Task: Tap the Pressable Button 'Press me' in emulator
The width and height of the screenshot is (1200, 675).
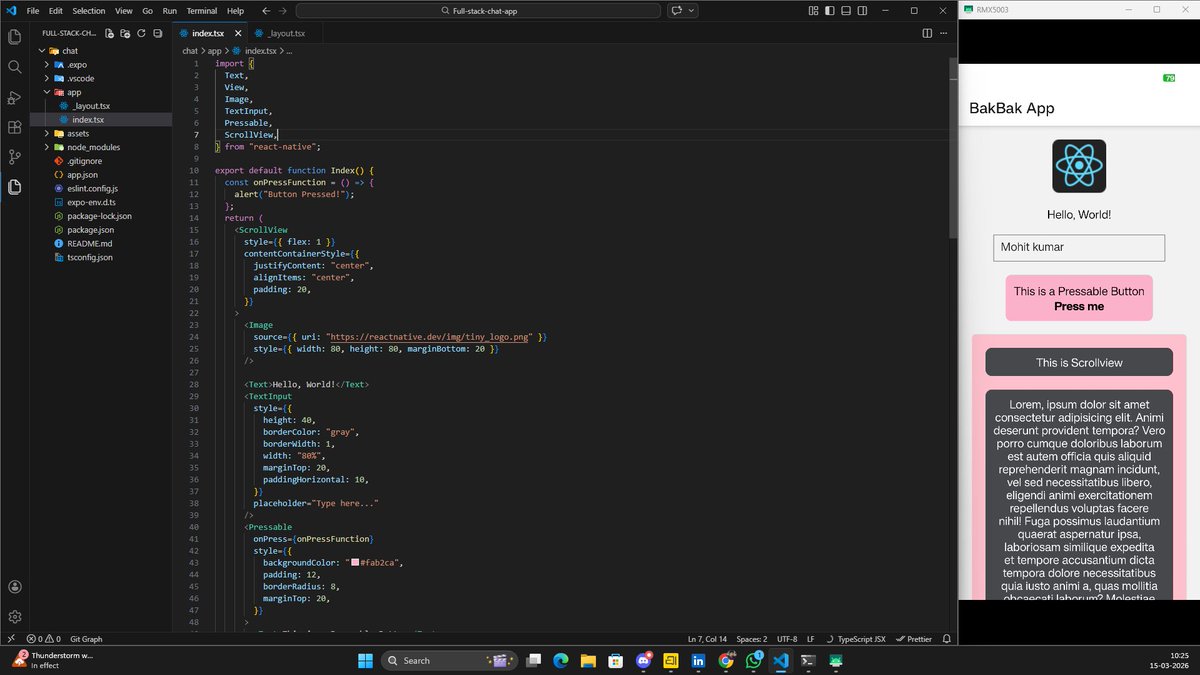Action: point(1079,299)
